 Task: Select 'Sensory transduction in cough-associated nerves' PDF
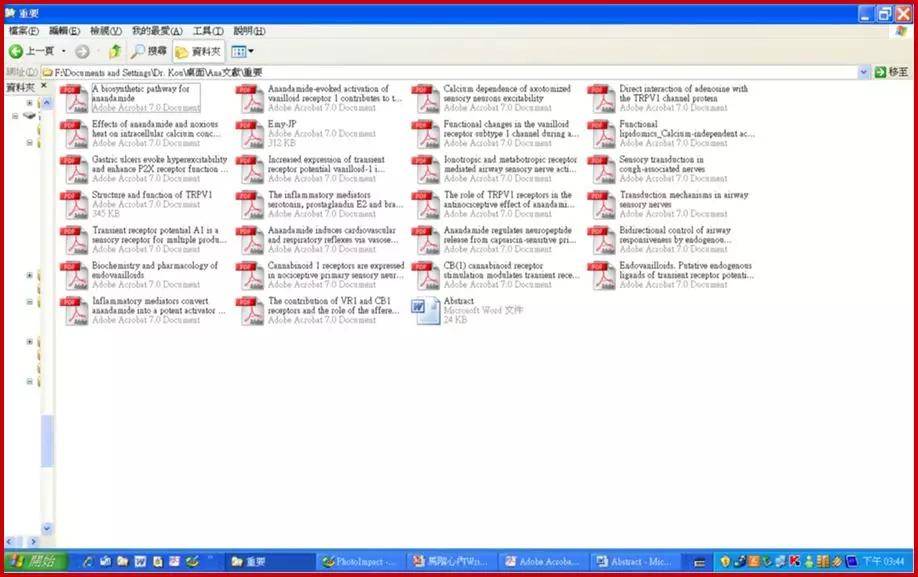click(603, 169)
